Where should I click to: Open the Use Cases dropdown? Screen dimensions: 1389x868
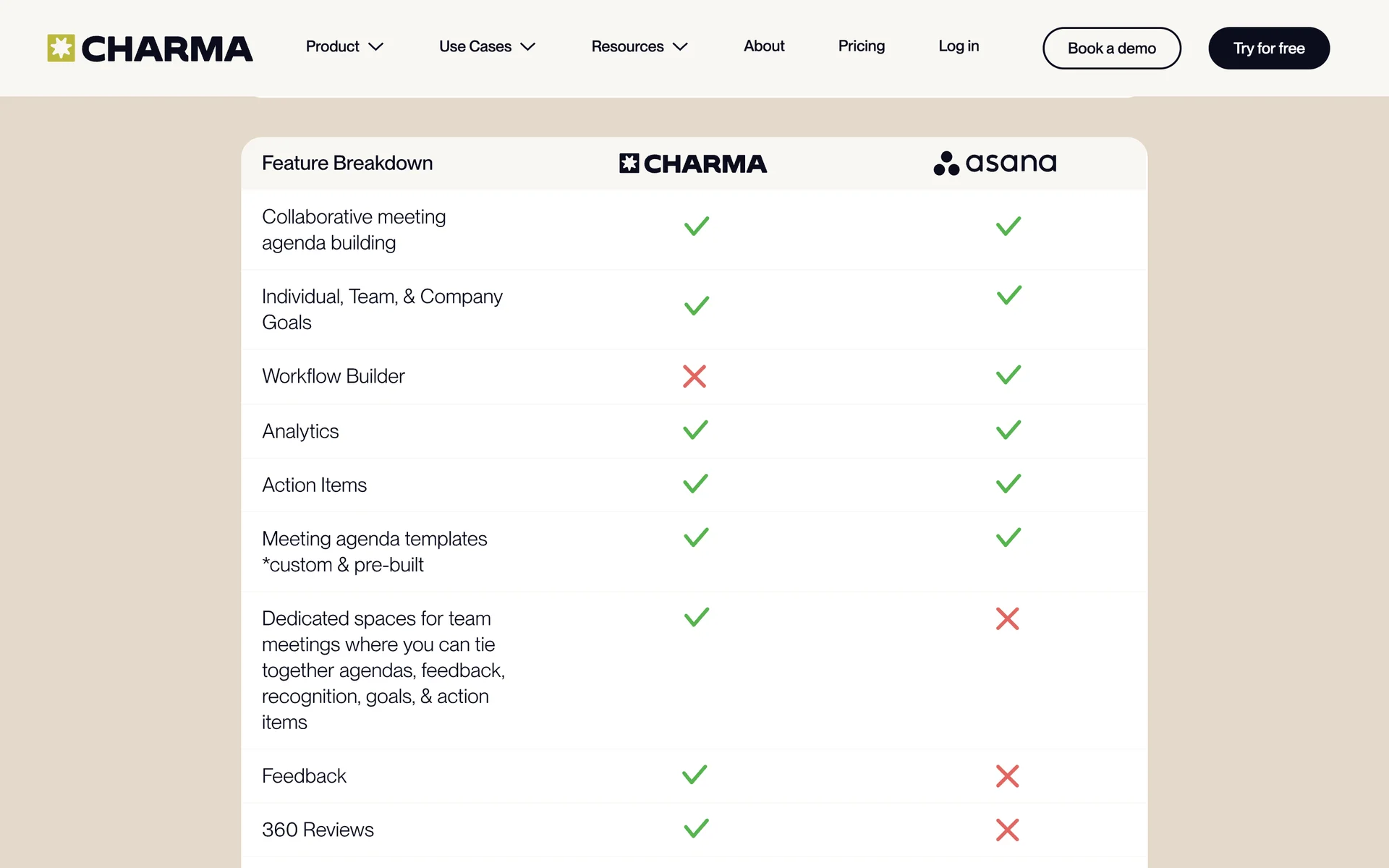pyautogui.click(x=486, y=46)
